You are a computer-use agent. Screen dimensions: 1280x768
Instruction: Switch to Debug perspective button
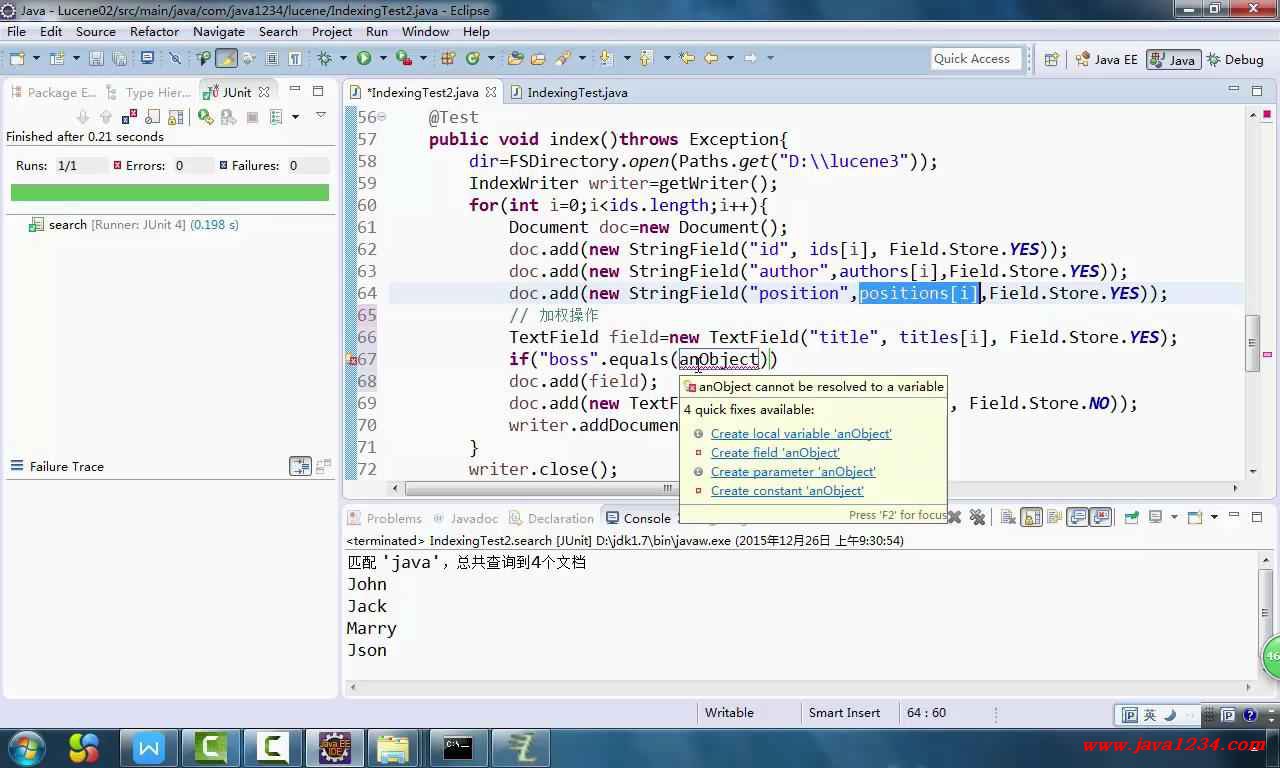point(1236,59)
